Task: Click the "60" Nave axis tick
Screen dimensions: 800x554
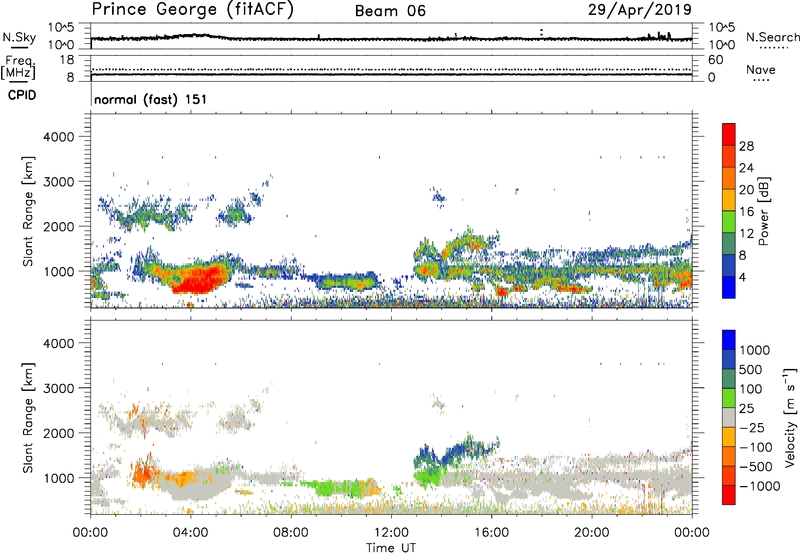Action: click(716, 60)
